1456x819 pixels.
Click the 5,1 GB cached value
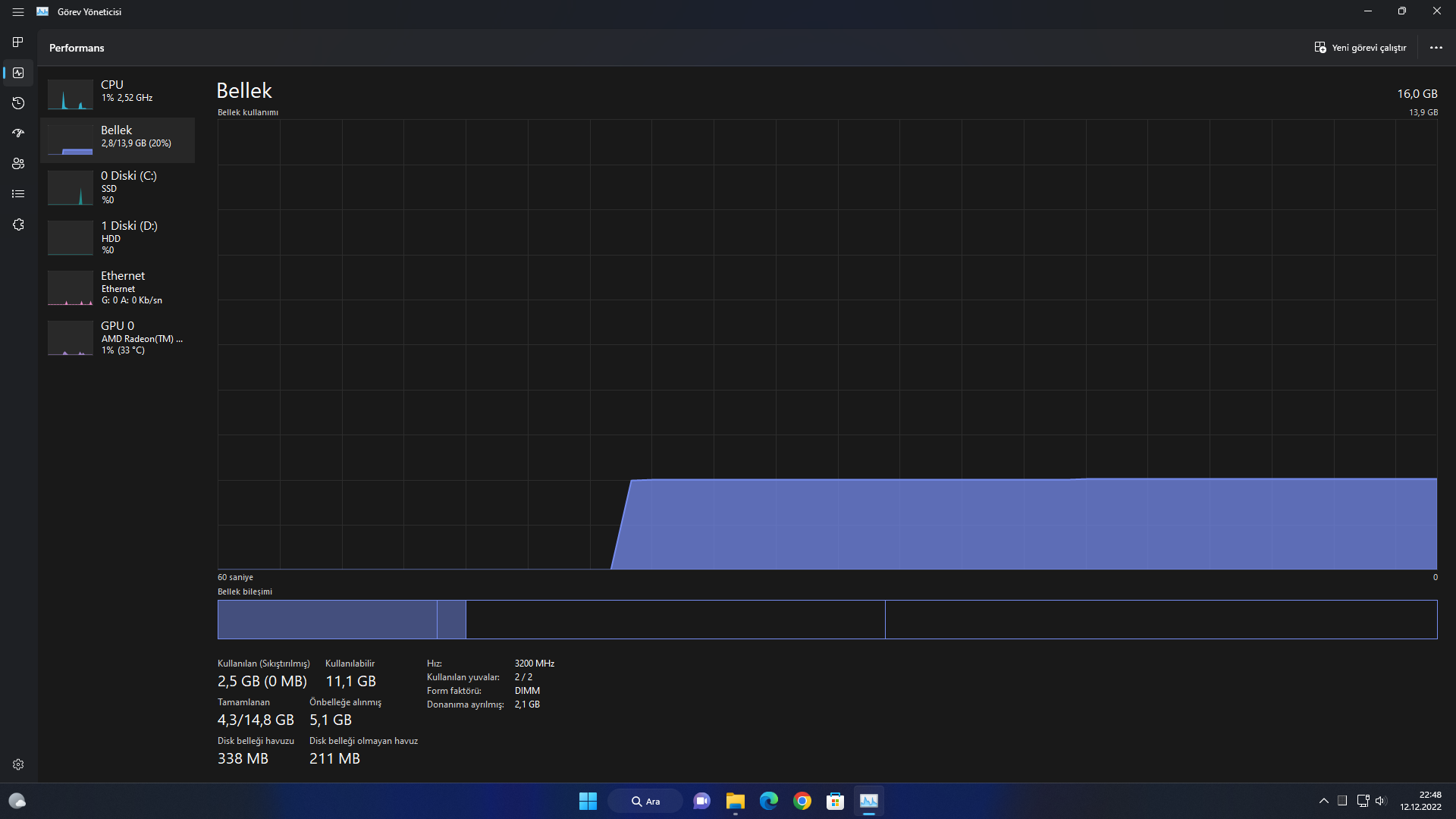pyautogui.click(x=331, y=720)
